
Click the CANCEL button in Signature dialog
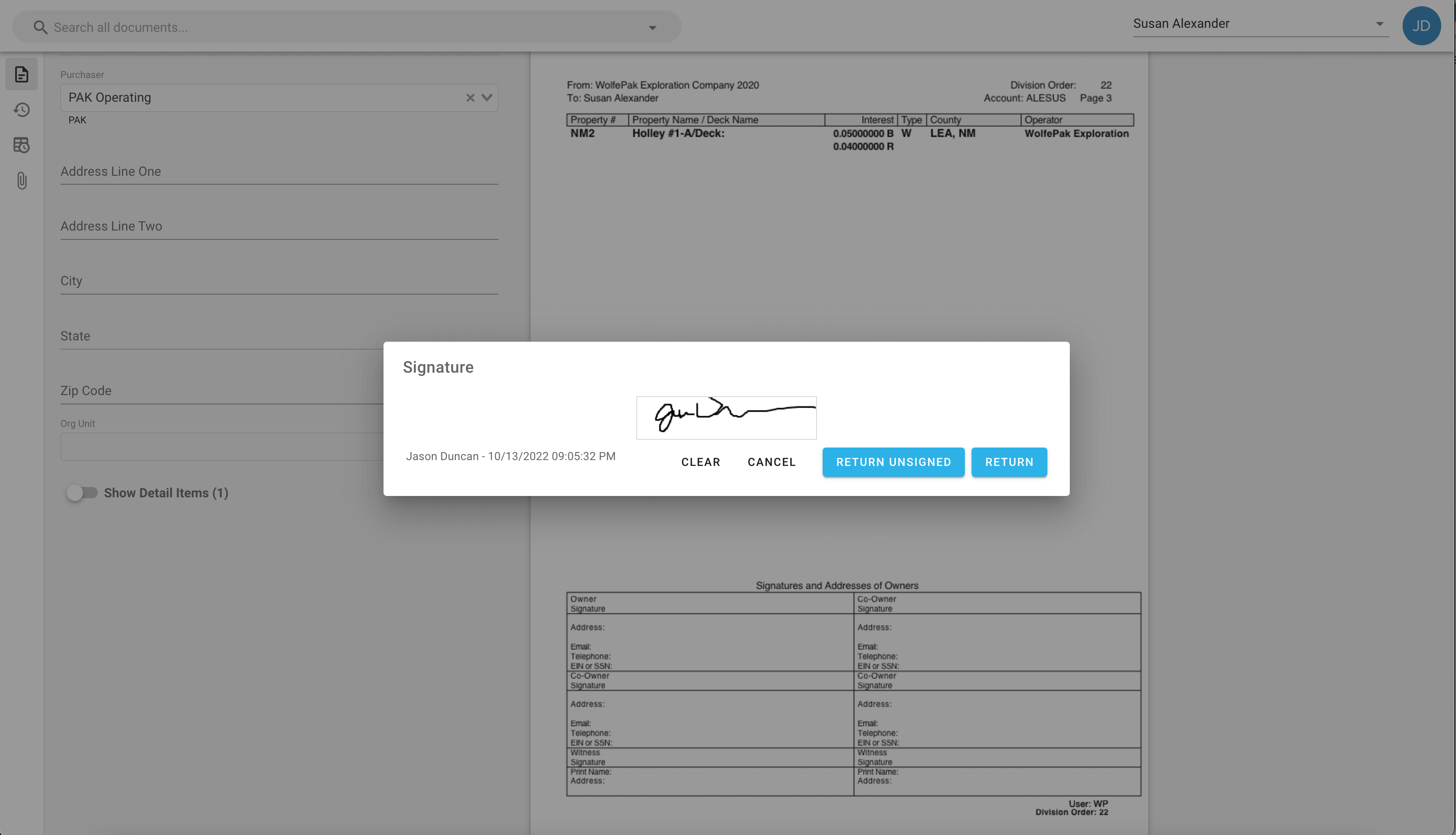point(772,461)
